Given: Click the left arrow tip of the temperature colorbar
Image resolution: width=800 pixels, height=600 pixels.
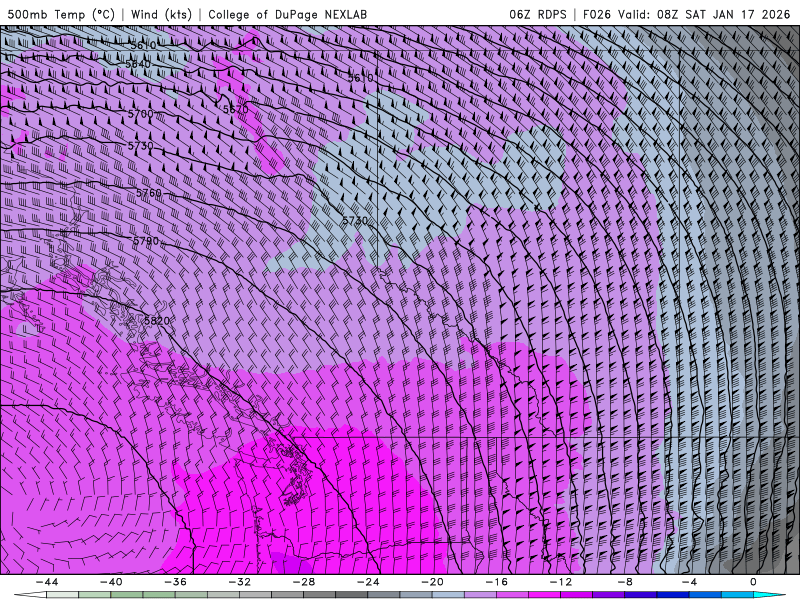Looking at the screenshot, I should point(20,595).
